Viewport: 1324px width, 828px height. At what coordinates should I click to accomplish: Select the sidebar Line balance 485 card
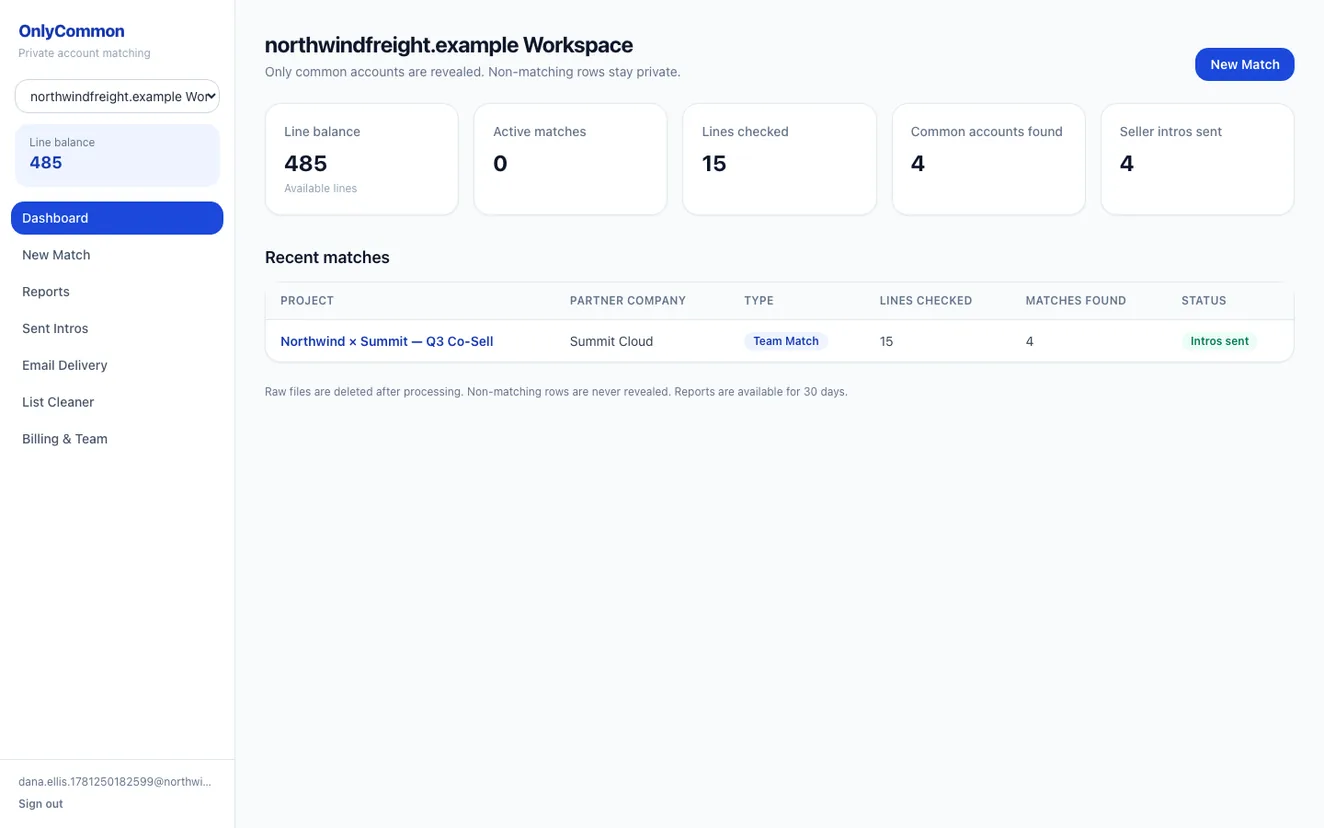pyautogui.click(x=117, y=155)
